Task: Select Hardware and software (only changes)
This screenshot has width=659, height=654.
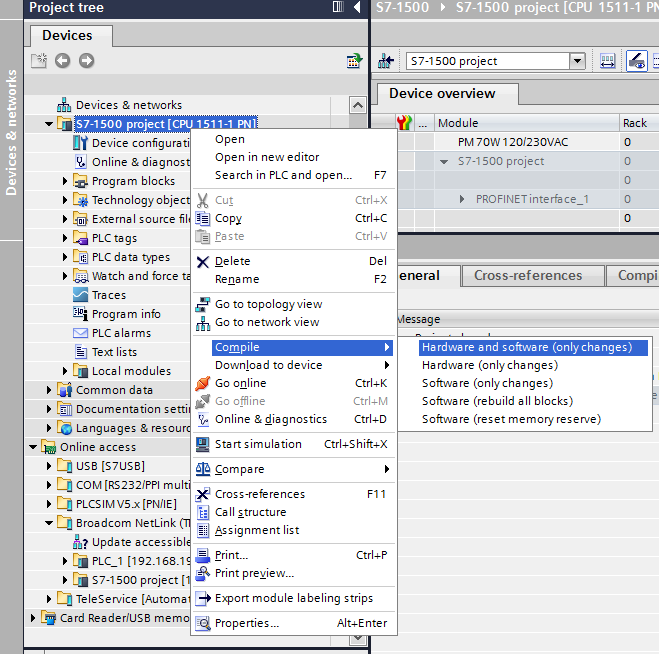Action: coord(527,347)
